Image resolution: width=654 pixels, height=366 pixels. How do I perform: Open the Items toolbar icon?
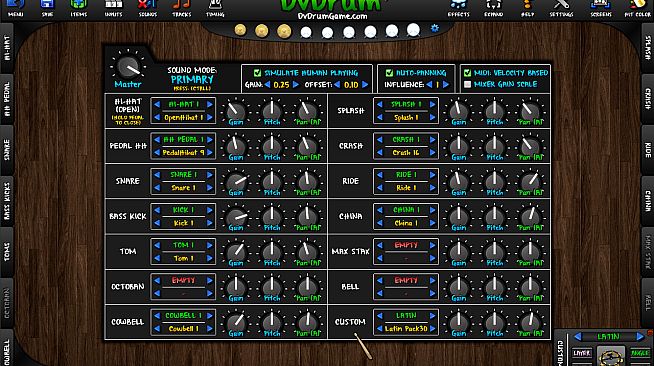[78, 8]
